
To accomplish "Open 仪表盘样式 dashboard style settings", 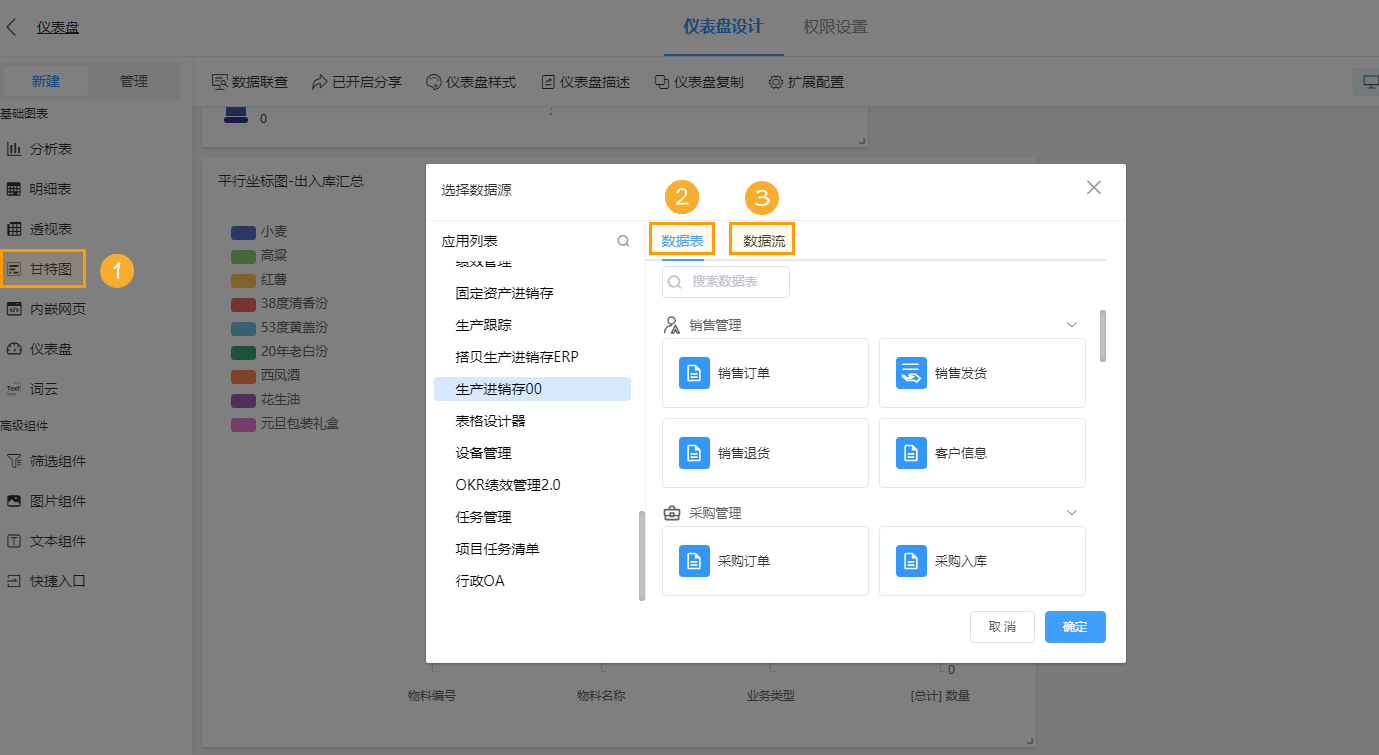I will click(470, 82).
